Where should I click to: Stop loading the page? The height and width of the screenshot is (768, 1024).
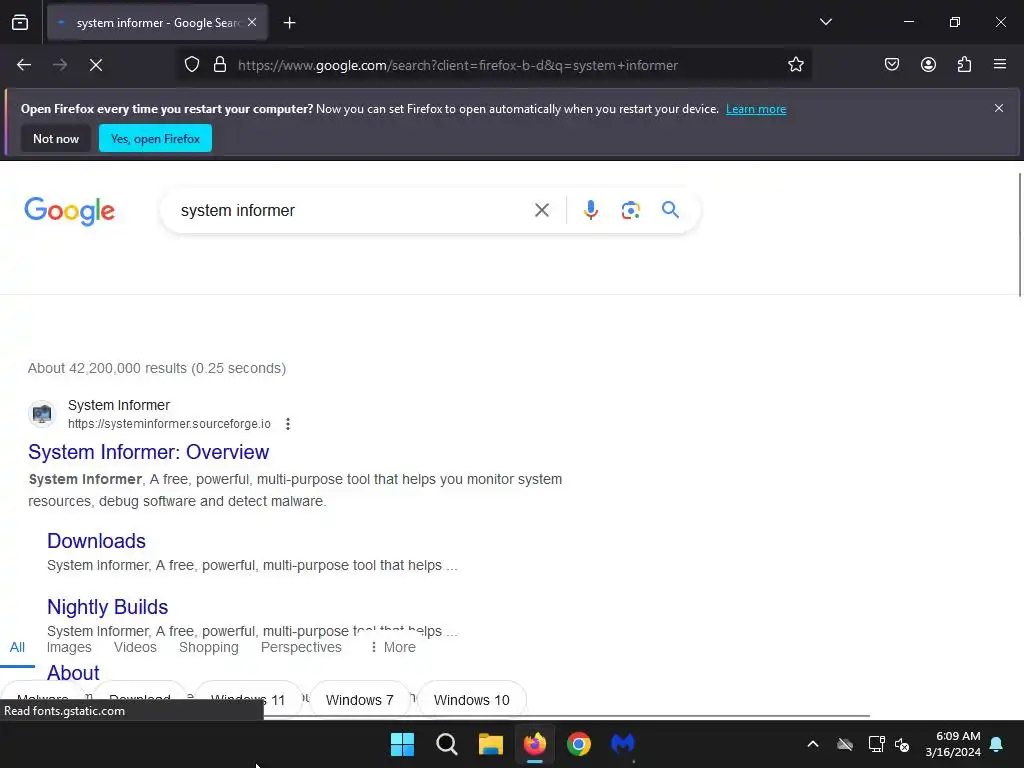[x=96, y=65]
